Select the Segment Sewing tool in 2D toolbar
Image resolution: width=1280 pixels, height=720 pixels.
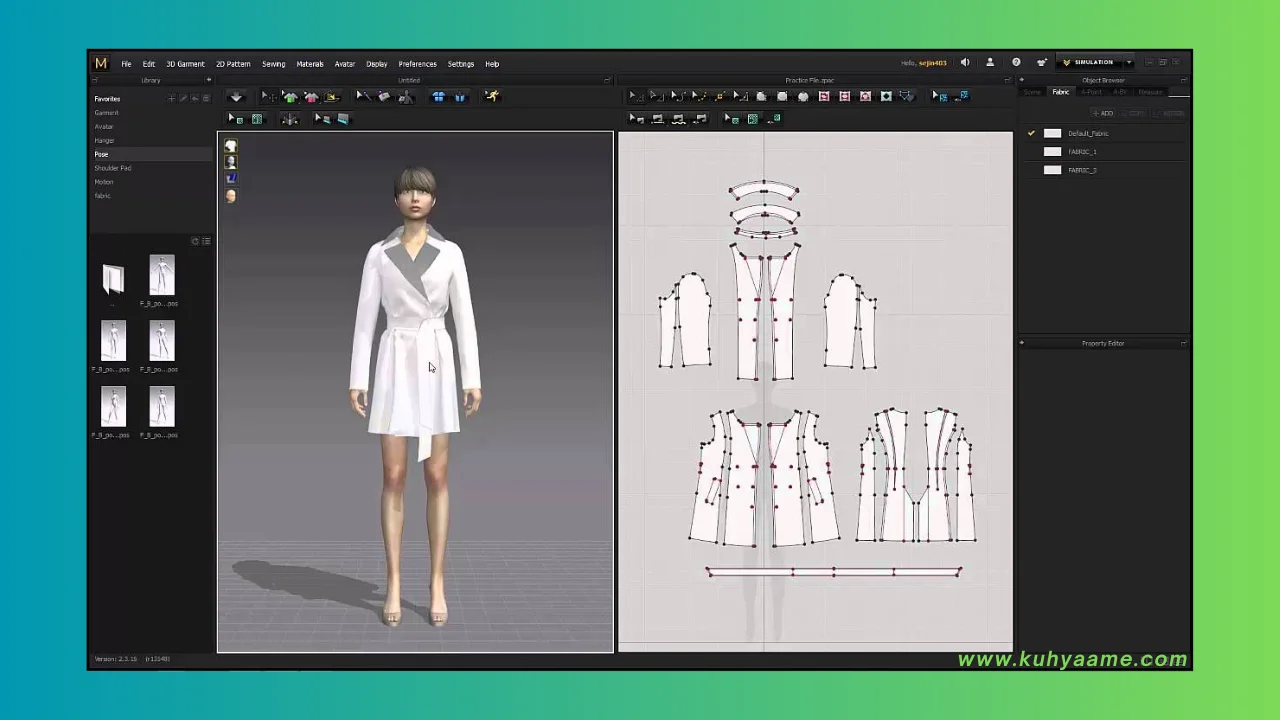pyautogui.click(x=658, y=118)
